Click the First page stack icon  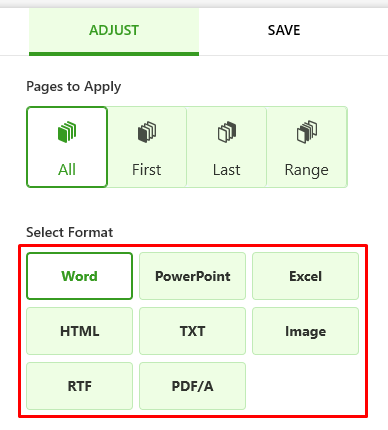pos(147,132)
